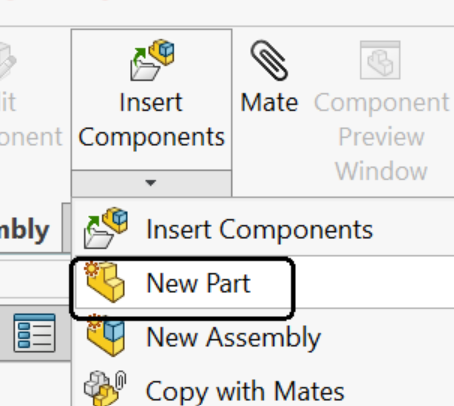Viewport: 454px width, 406px height.
Task: Click the Mate paperclip icon
Action: click(269, 60)
